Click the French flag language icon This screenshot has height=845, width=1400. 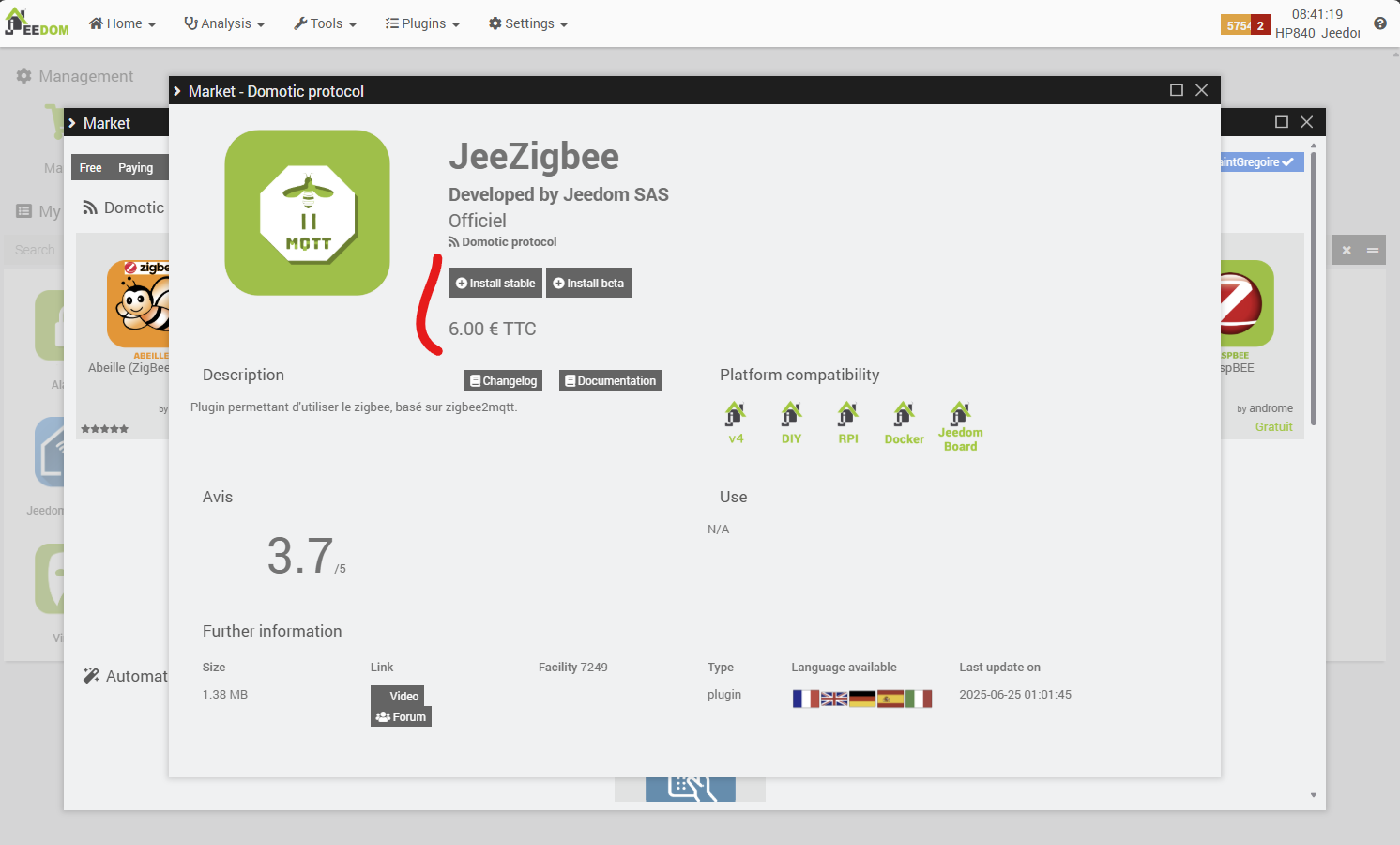coord(806,699)
